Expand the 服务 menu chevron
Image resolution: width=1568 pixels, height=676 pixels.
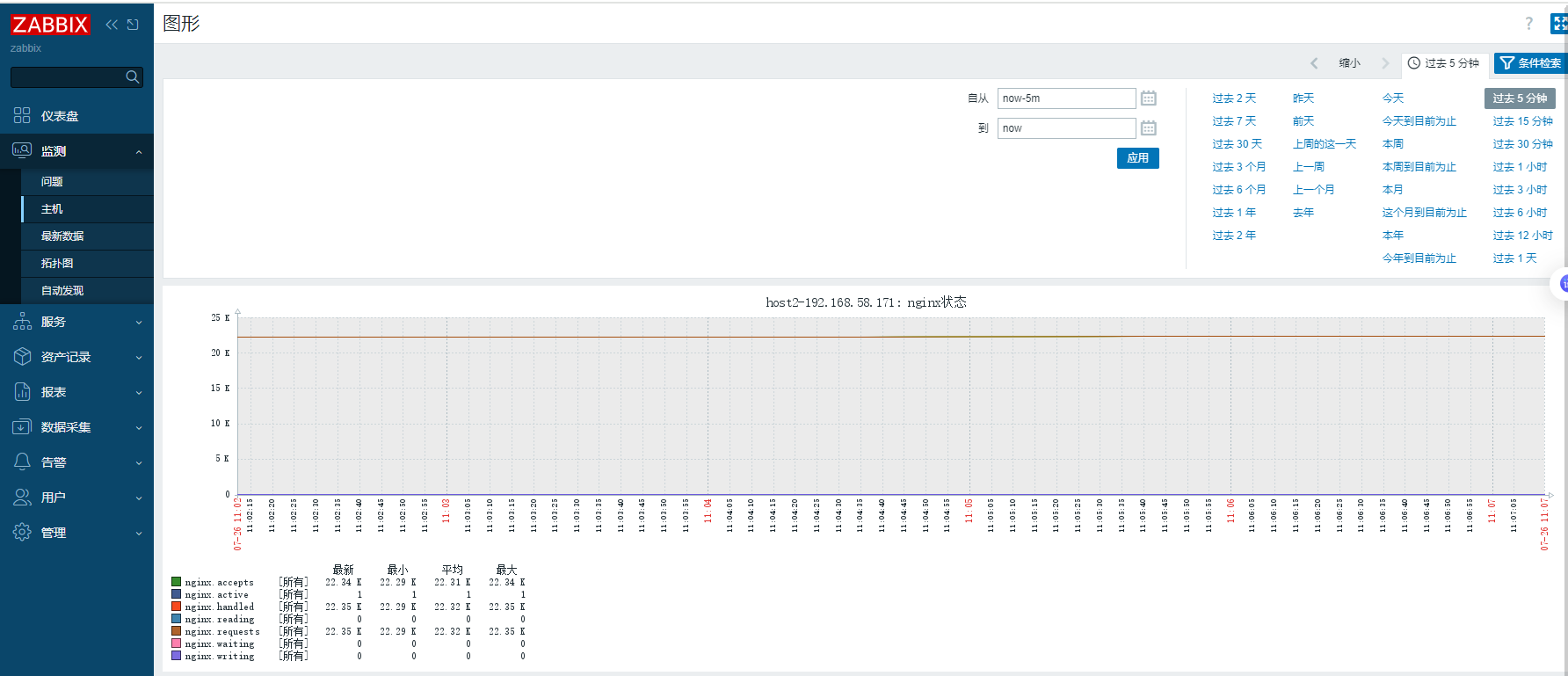pyautogui.click(x=139, y=323)
